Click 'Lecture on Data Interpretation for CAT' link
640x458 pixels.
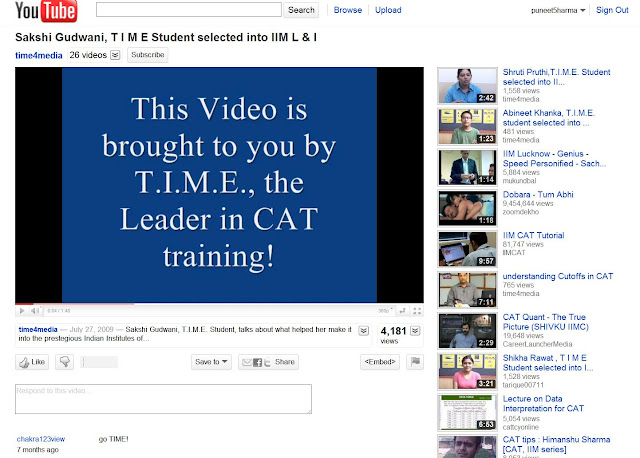pyautogui.click(x=543, y=404)
